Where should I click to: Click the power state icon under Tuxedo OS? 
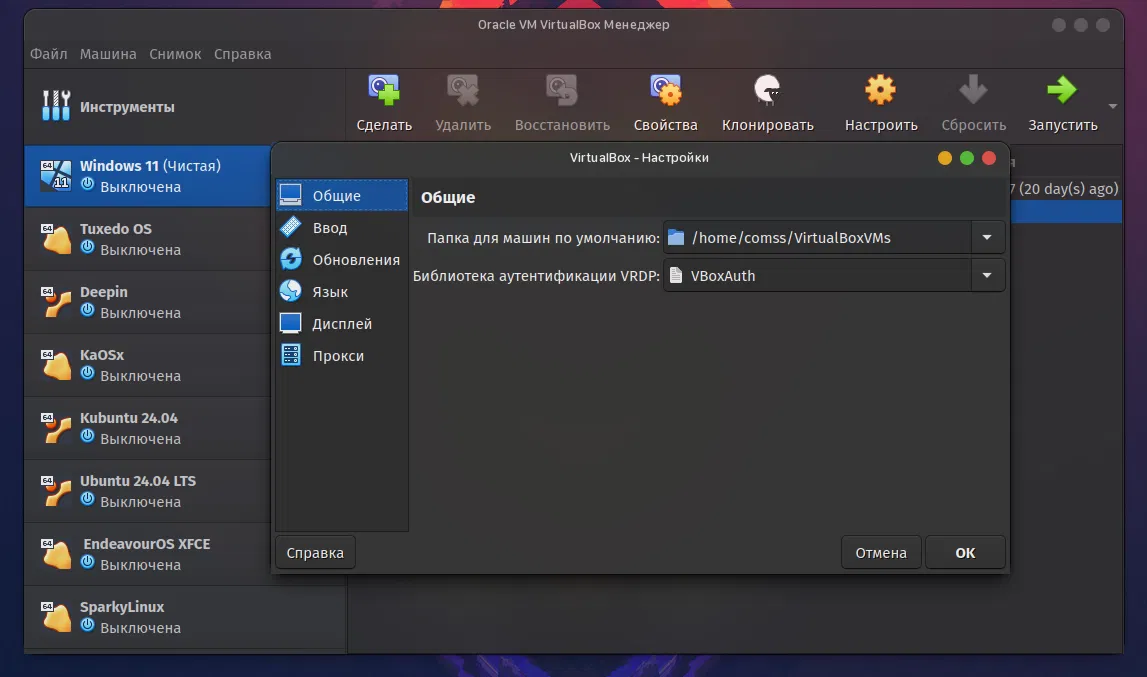pyautogui.click(x=87, y=247)
